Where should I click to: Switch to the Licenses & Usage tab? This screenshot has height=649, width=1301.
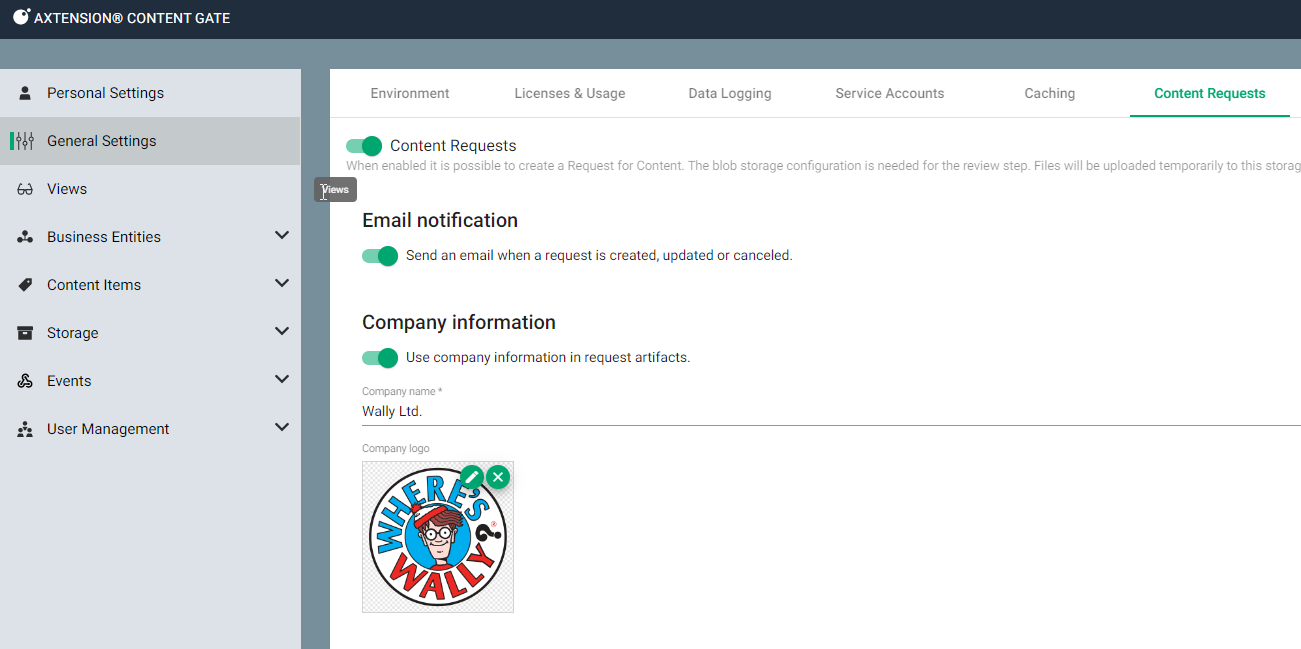570,94
